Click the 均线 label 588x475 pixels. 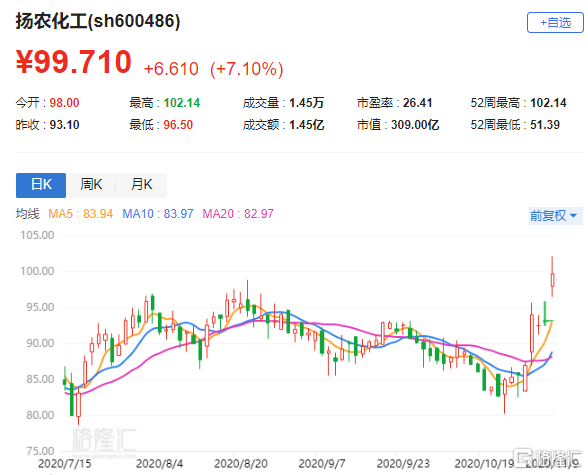pos(27,214)
